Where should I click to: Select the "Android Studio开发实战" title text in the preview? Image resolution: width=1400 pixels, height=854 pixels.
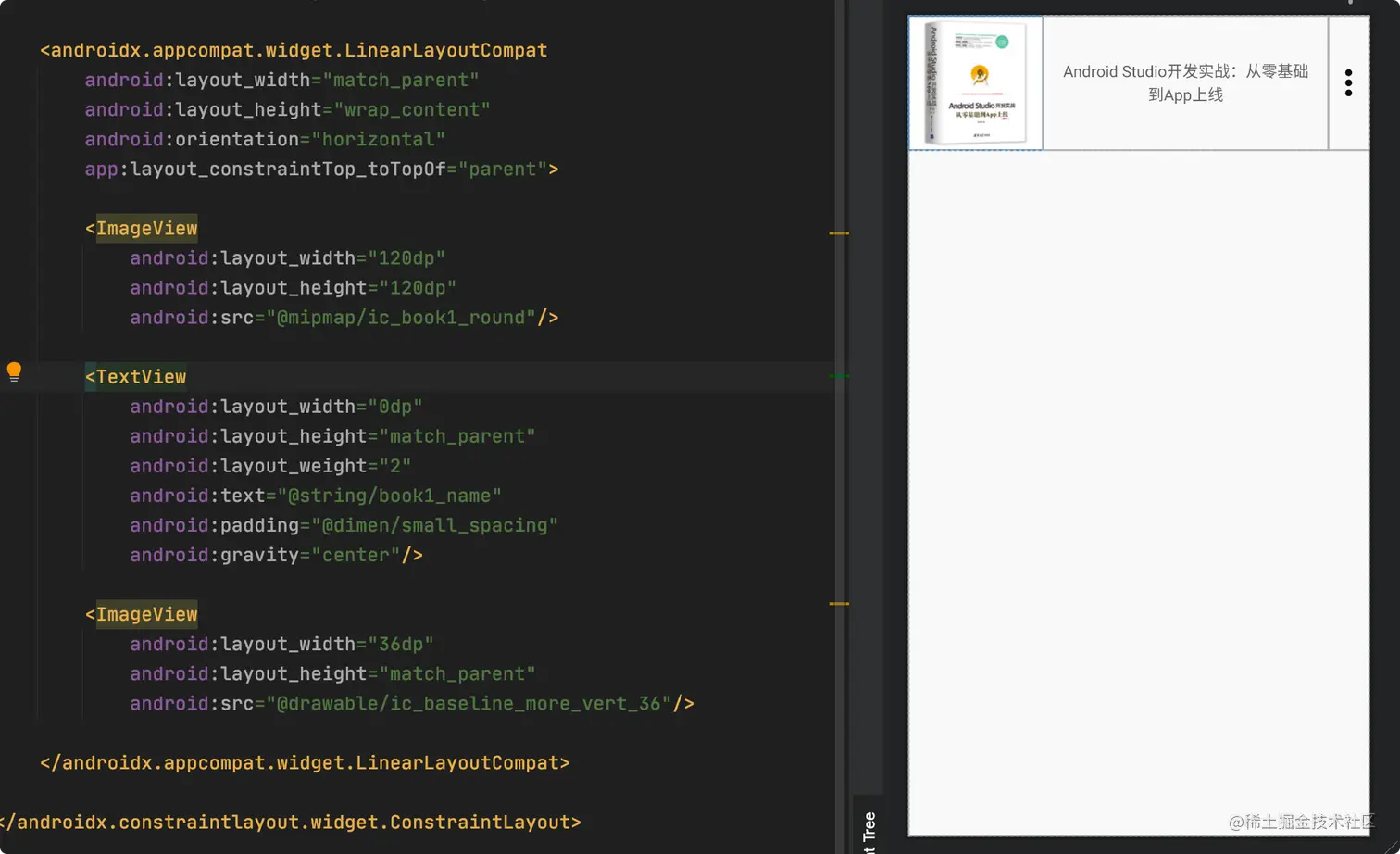click(x=1185, y=82)
